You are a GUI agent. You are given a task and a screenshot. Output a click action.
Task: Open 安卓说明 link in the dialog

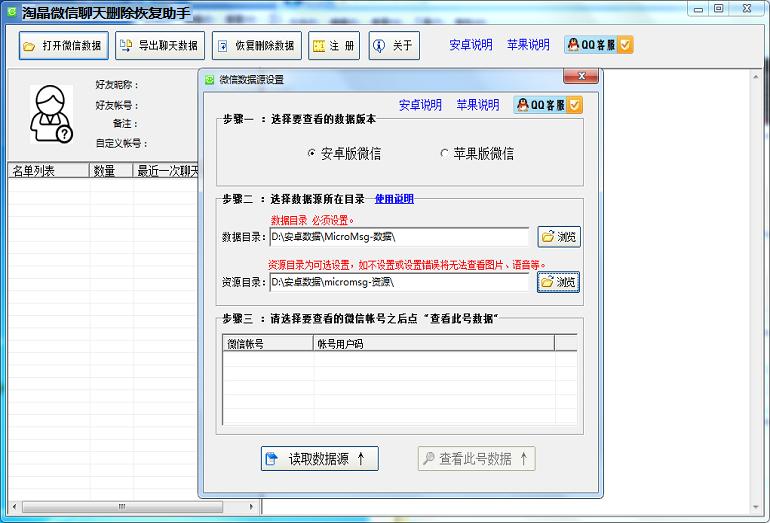[420, 105]
